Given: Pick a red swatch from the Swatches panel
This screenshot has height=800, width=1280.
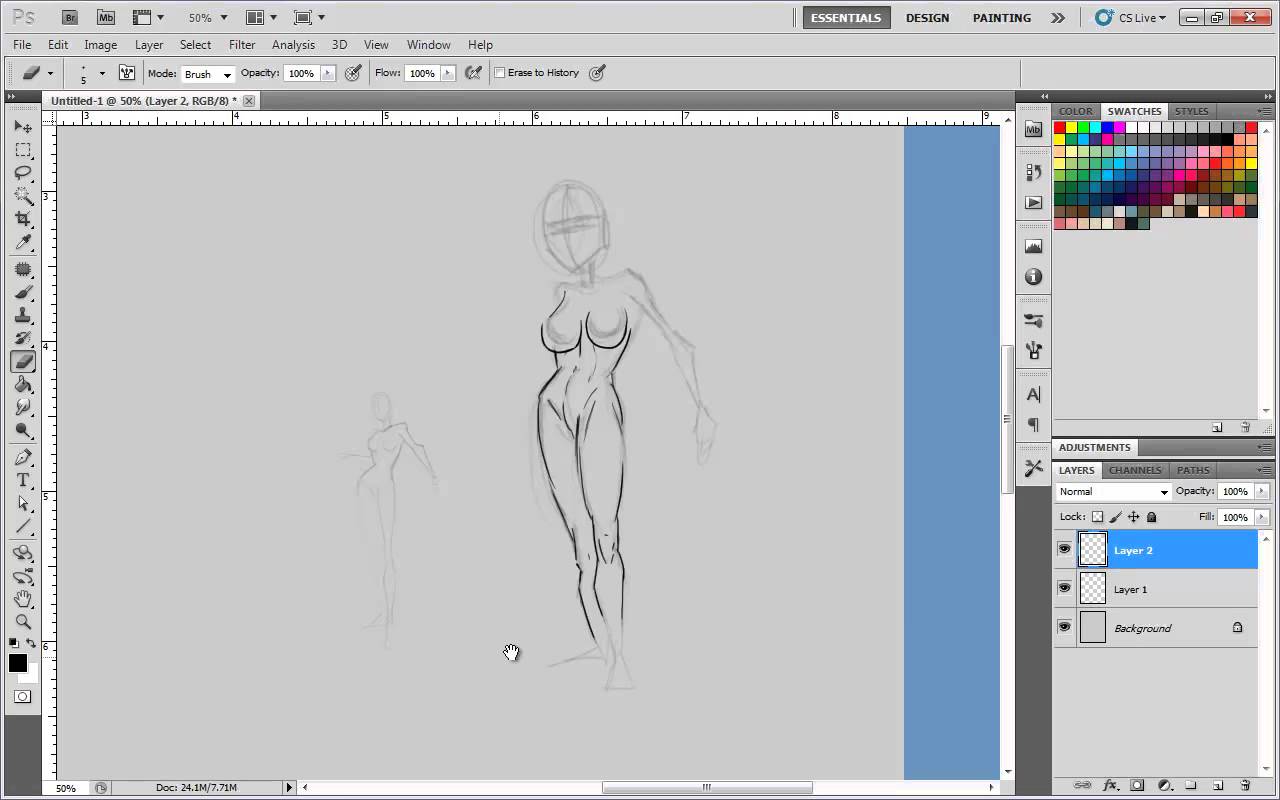Looking at the screenshot, I should [1059, 127].
